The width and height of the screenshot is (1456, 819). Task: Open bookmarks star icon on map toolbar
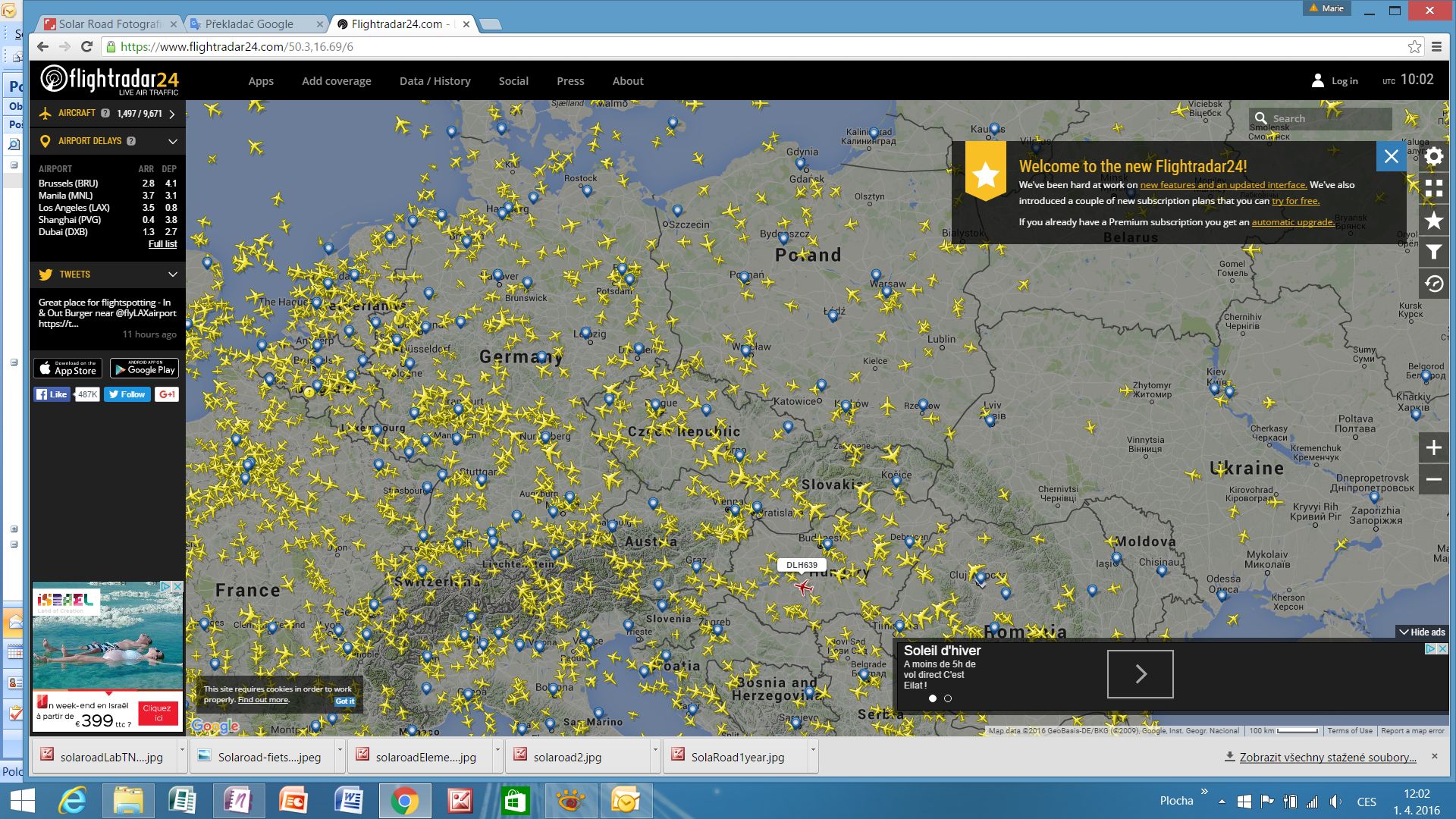[x=1433, y=221]
